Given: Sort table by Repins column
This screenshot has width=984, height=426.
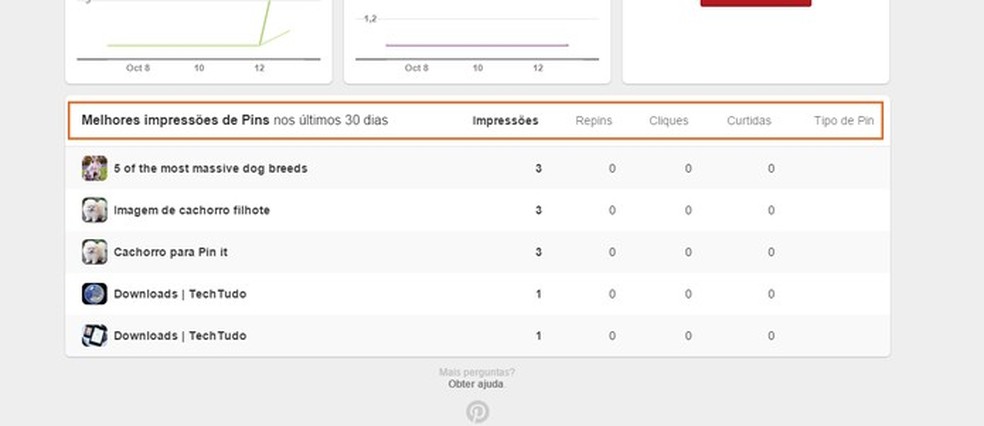Looking at the screenshot, I should coord(594,120).
